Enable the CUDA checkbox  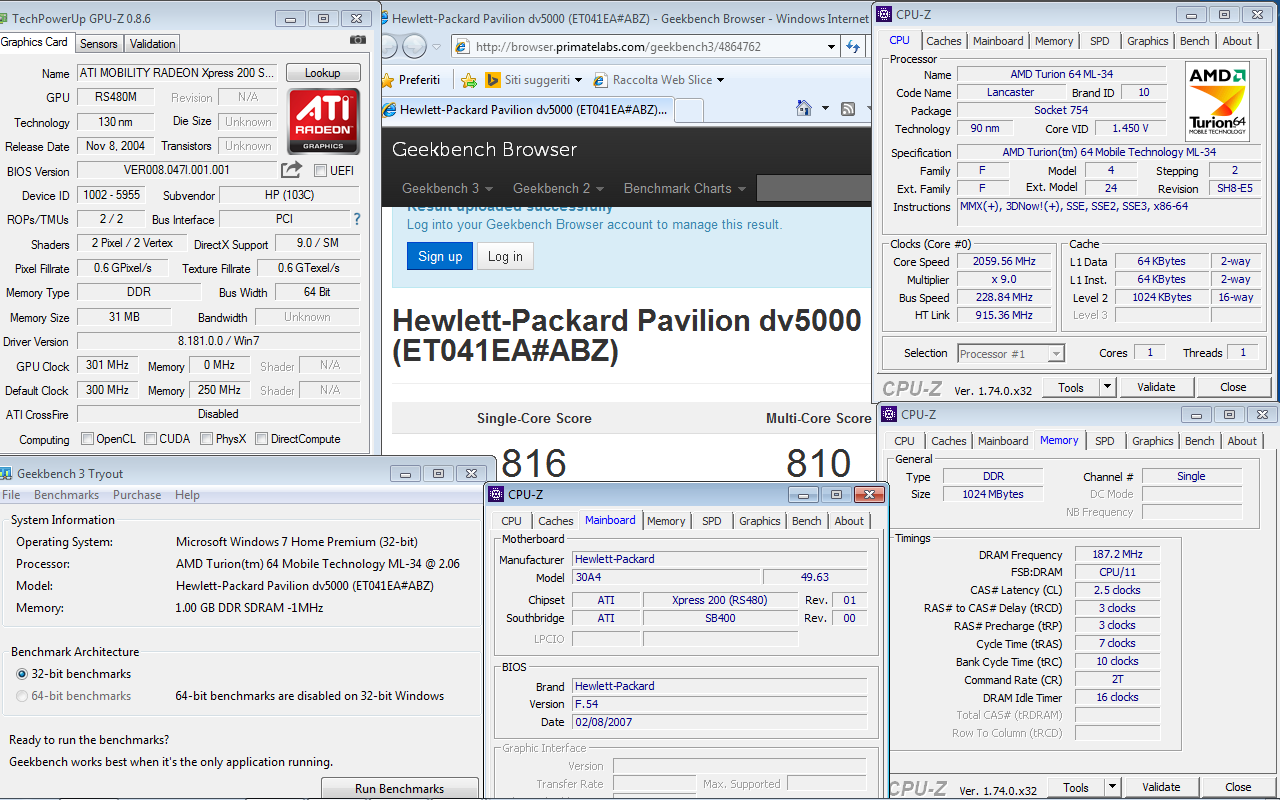(x=150, y=438)
